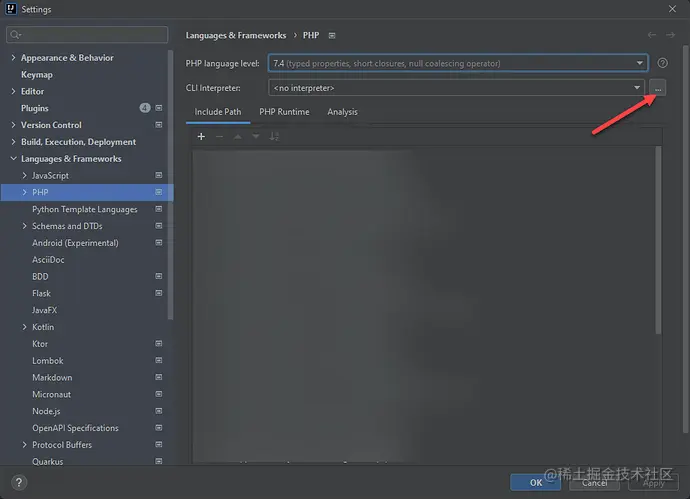This screenshot has height=499, width=690.
Task: Click the help question mark button
Action: tap(19, 483)
